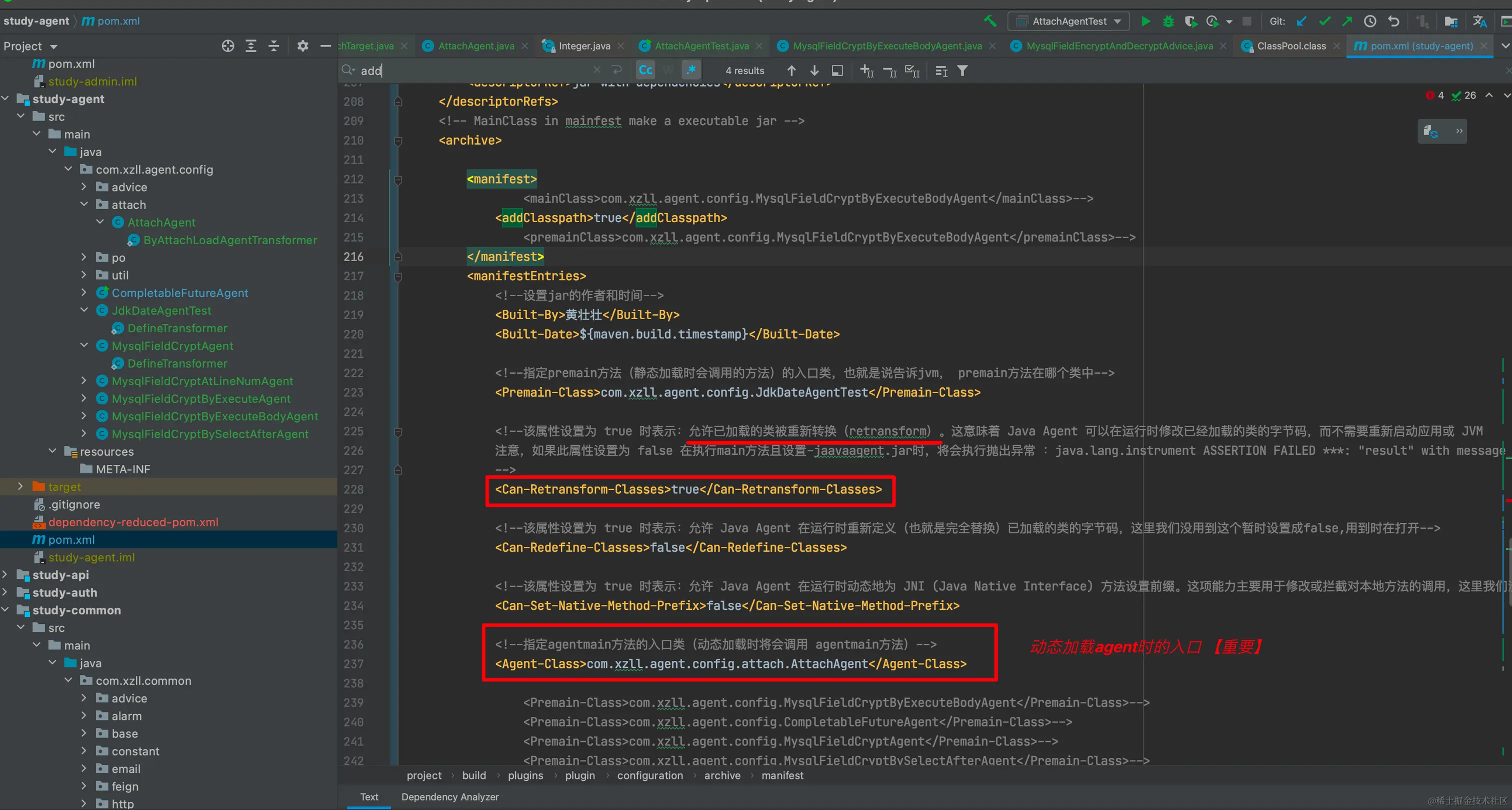This screenshot has width=1512, height=810.
Task: Toggle Regex option in search bar
Action: point(691,71)
